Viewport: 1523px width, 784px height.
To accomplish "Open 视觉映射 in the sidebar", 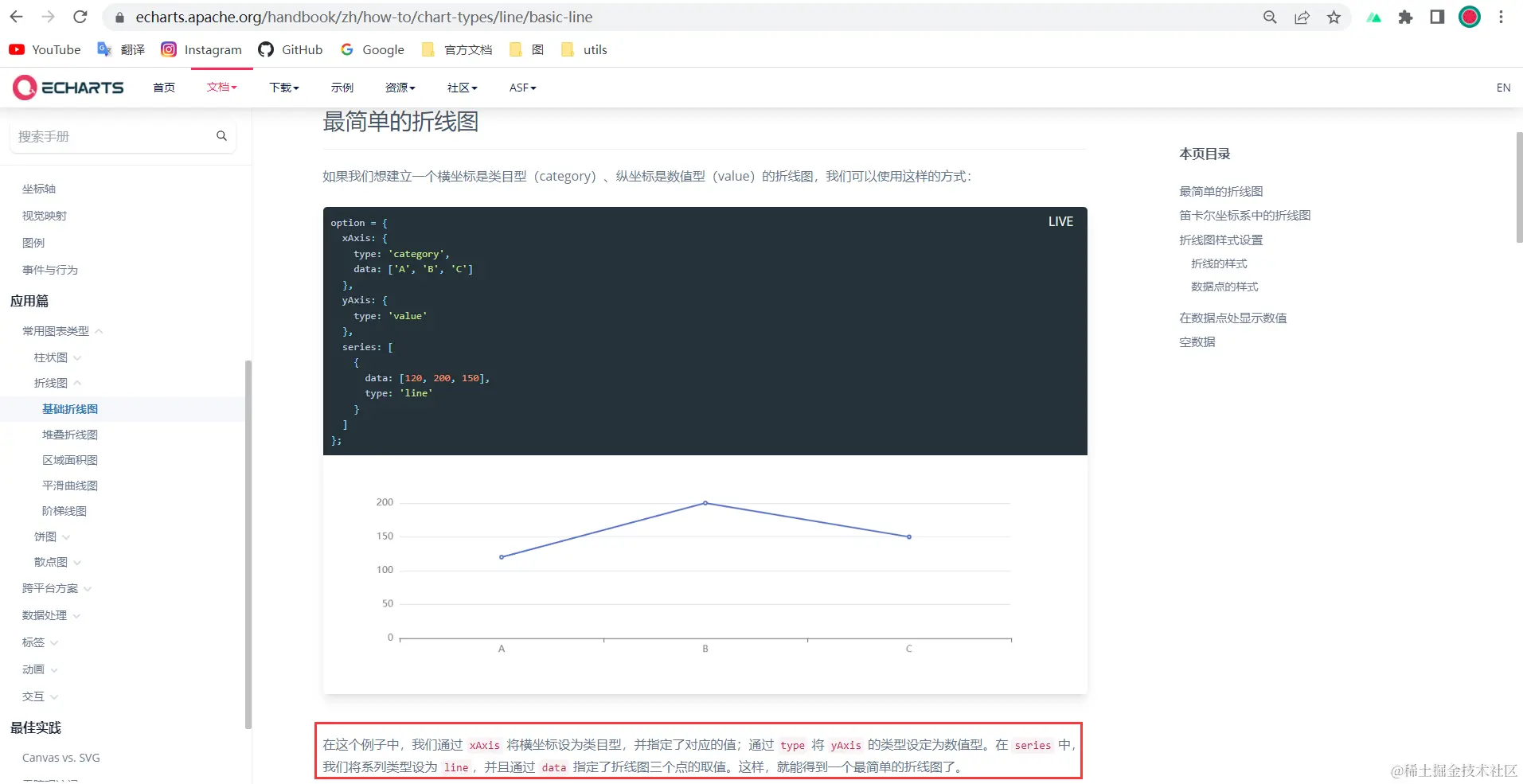I will pos(45,216).
